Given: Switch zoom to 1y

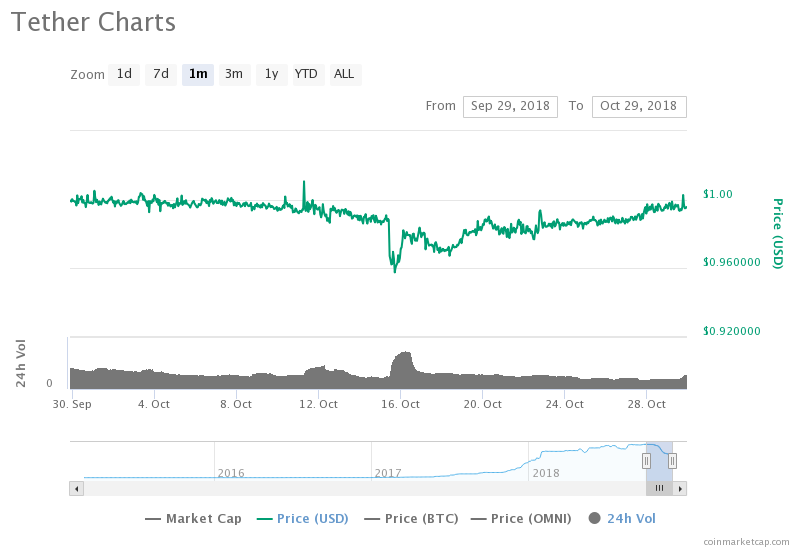Looking at the screenshot, I should pos(271,74).
